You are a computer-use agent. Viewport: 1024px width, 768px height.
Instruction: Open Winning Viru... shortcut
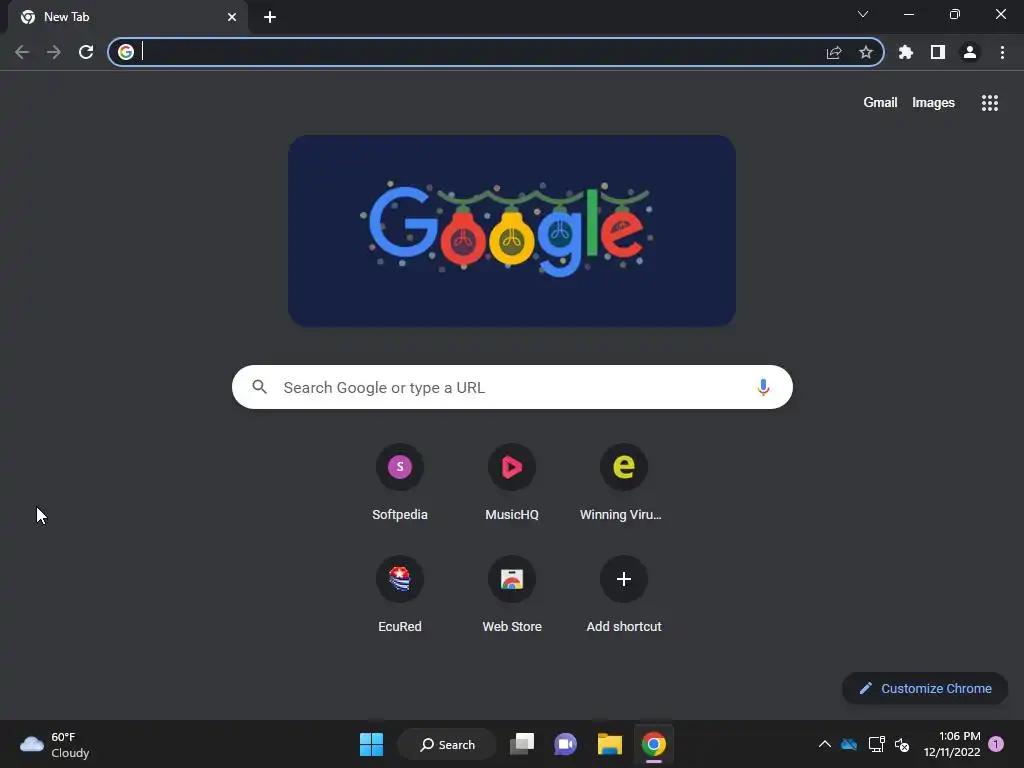pos(624,483)
